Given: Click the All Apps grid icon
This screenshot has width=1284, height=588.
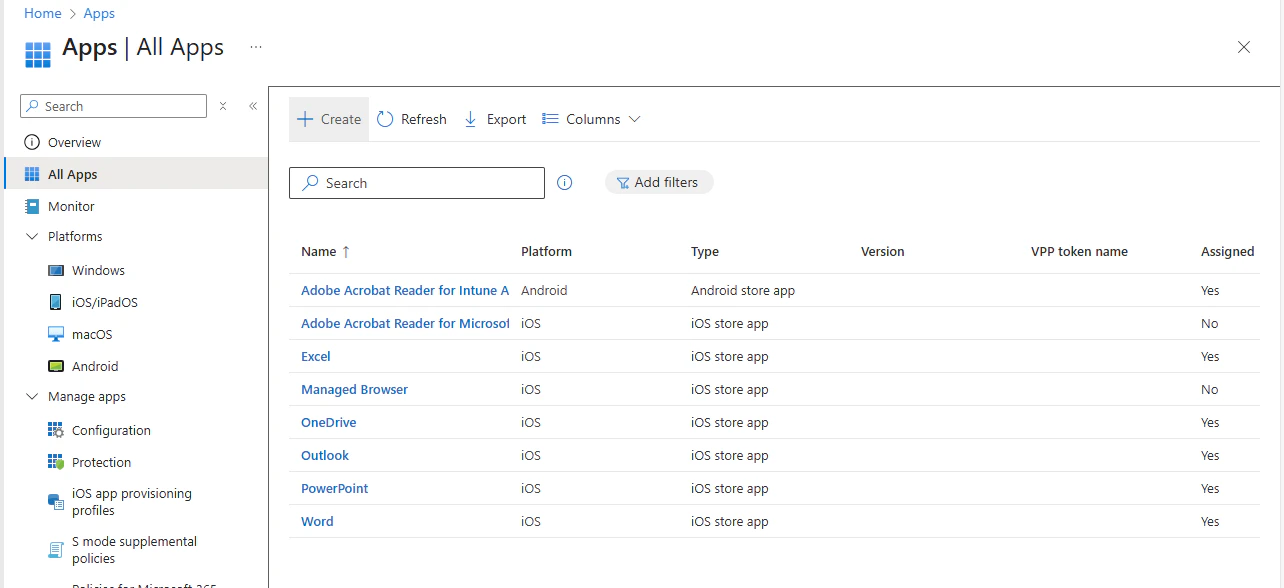Looking at the screenshot, I should (32, 174).
